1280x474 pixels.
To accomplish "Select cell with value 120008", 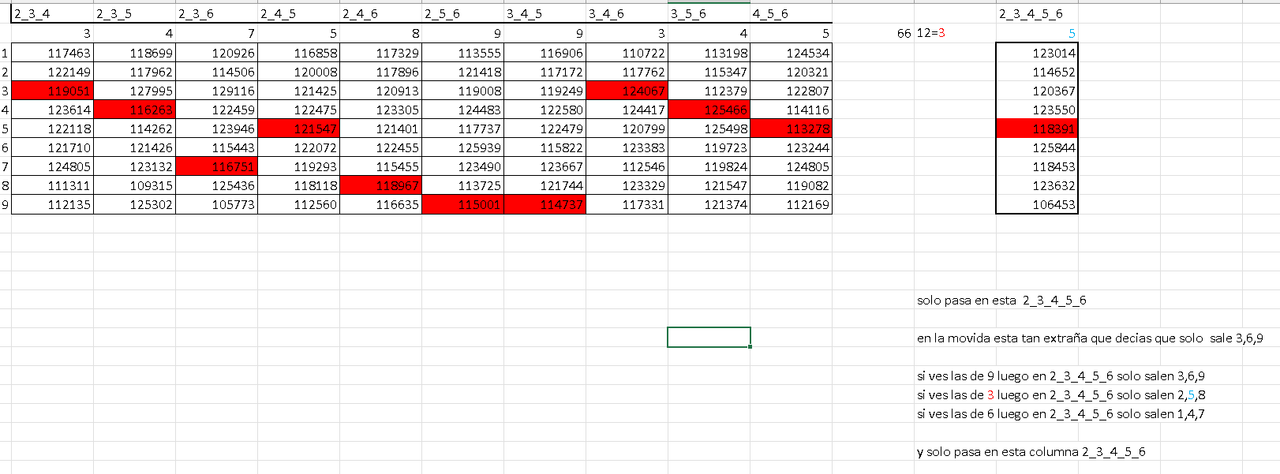I will click(x=299, y=71).
